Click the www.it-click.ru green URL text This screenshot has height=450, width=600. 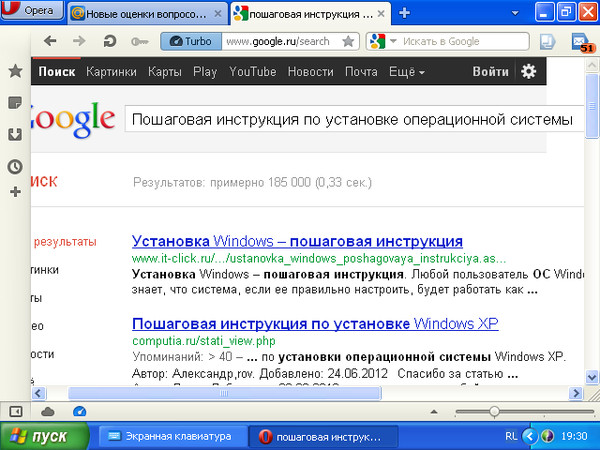pyautogui.click(x=319, y=259)
